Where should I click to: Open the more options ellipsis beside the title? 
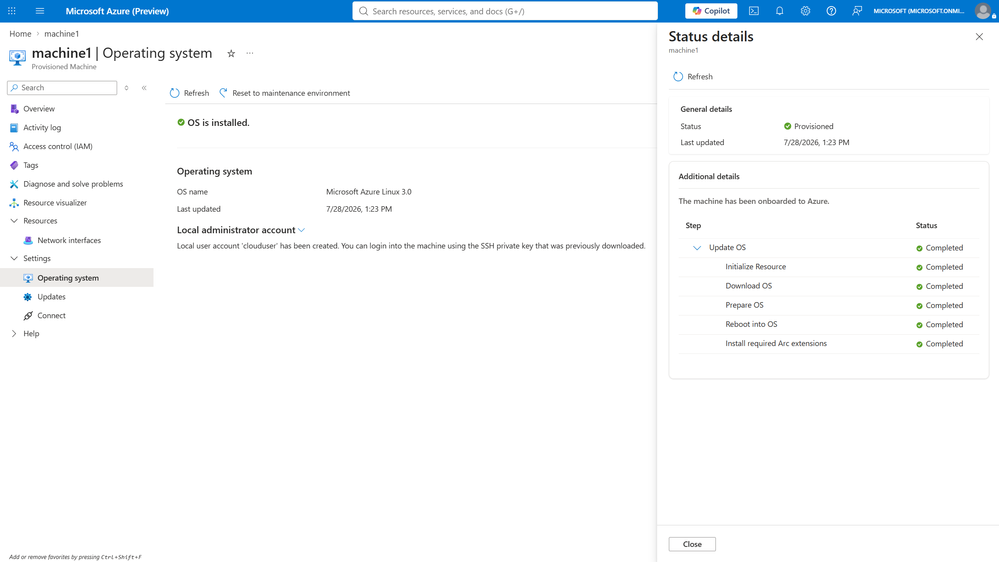250,54
